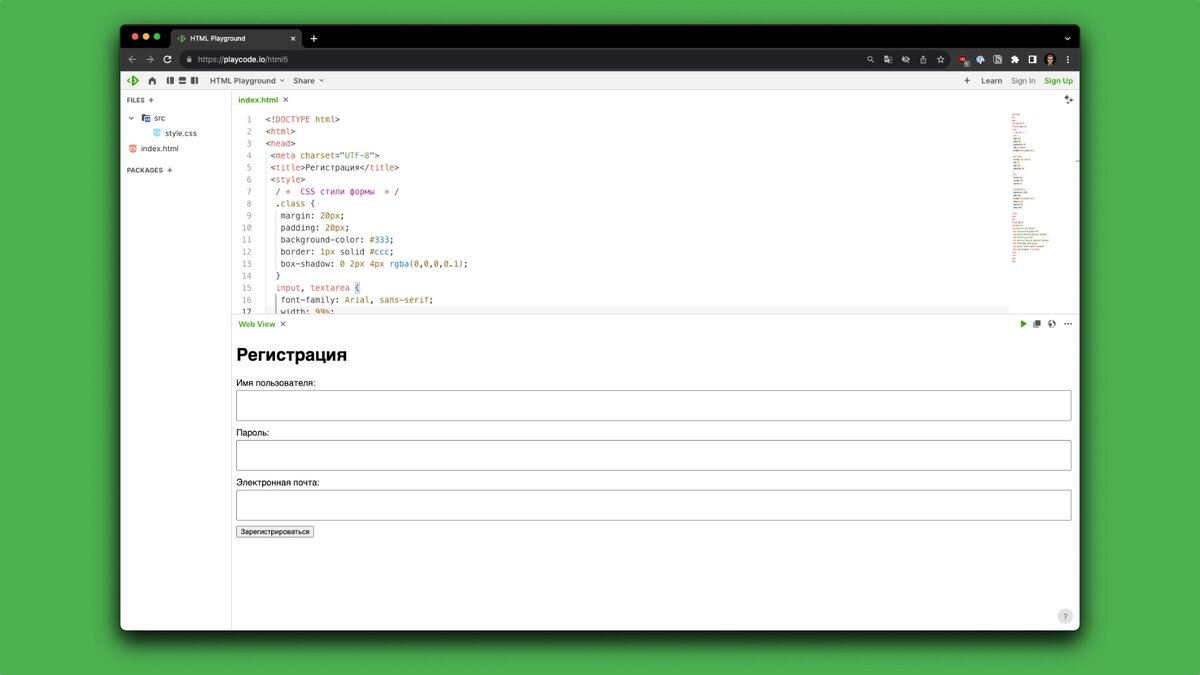Click the globe icon in Web View toolbar
Screen dimensions: 1200x675
pyautogui.click(x=1052, y=324)
